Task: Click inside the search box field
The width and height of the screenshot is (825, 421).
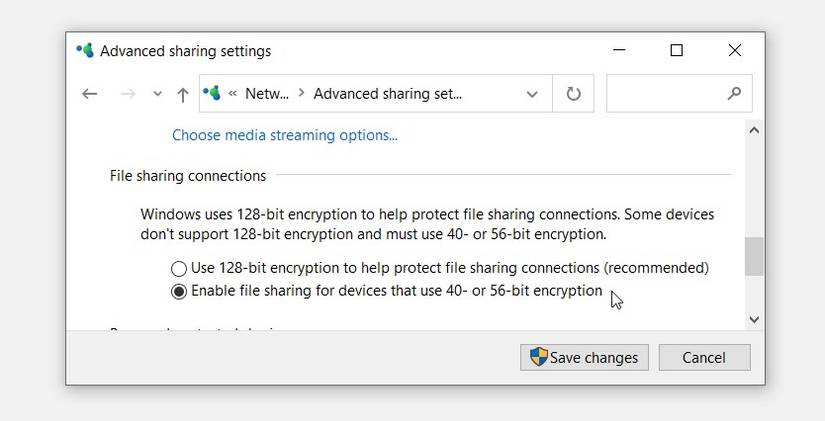Action: (664, 94)
